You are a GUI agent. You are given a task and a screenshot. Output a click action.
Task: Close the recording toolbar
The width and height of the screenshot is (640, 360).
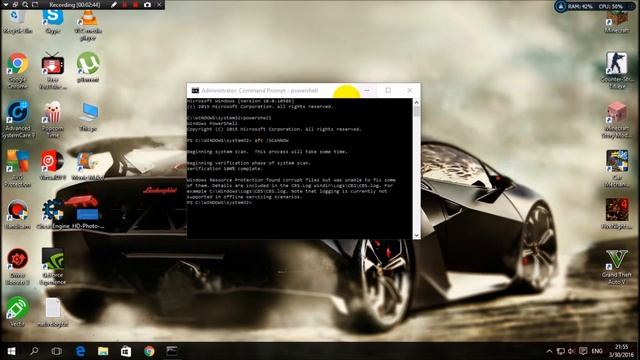pos(159,5)
